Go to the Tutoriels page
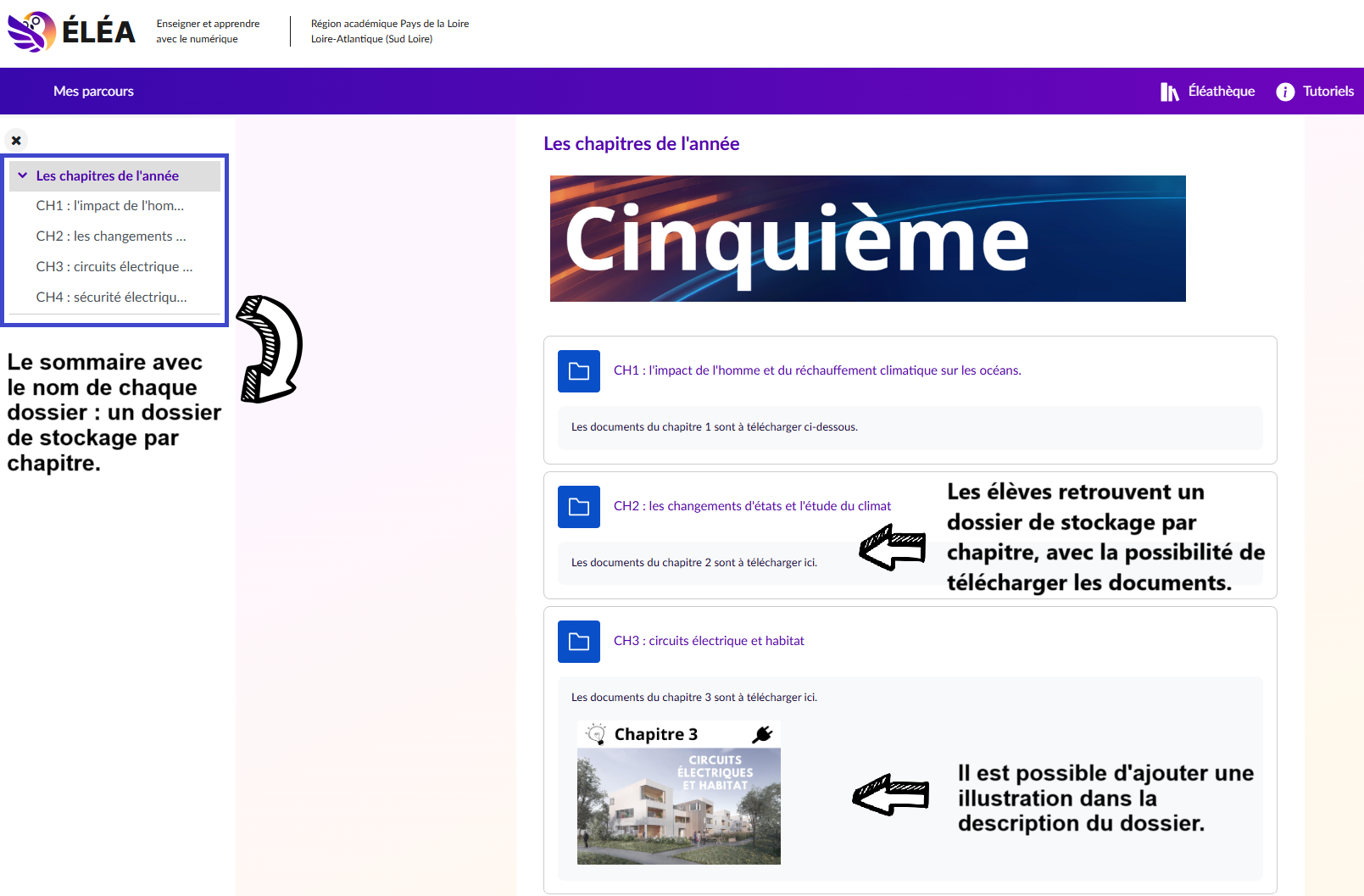 click(x=1328, y=92)
